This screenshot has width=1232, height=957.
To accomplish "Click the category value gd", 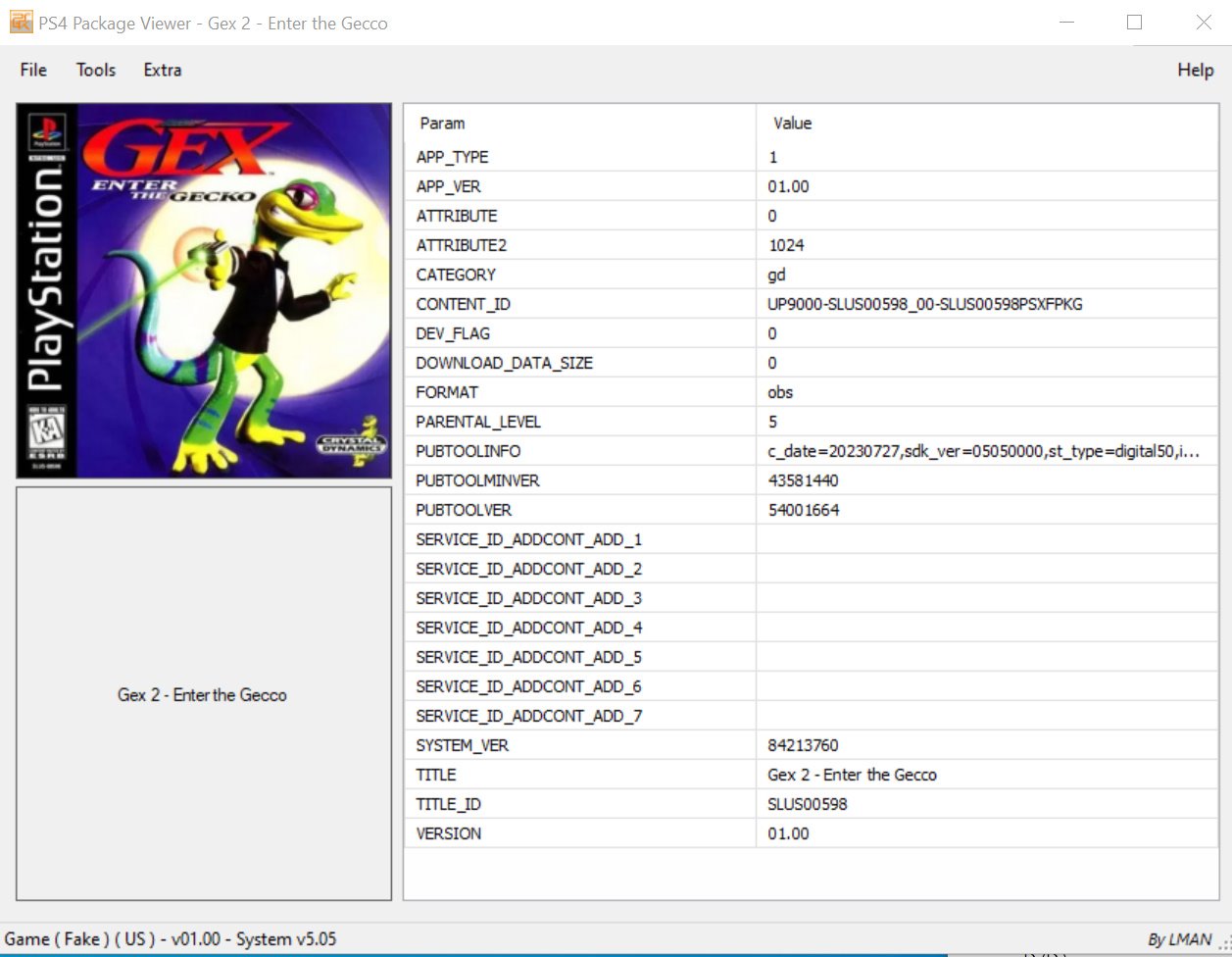I will tap(776, 275).
